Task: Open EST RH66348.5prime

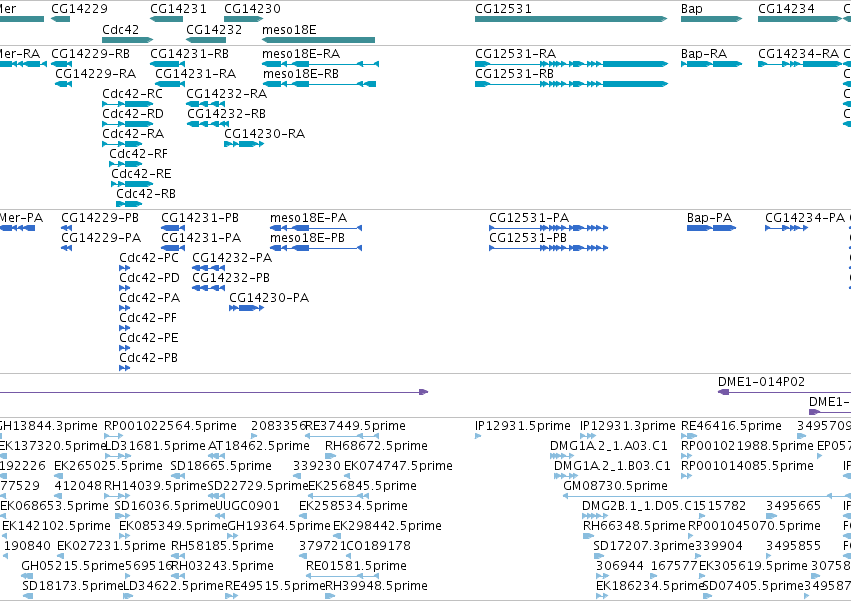Action: 634,526
